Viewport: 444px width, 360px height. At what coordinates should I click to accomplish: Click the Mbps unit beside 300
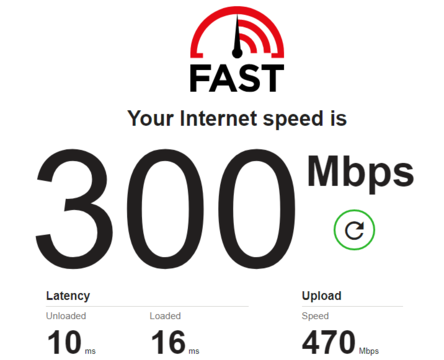point(360,174)
